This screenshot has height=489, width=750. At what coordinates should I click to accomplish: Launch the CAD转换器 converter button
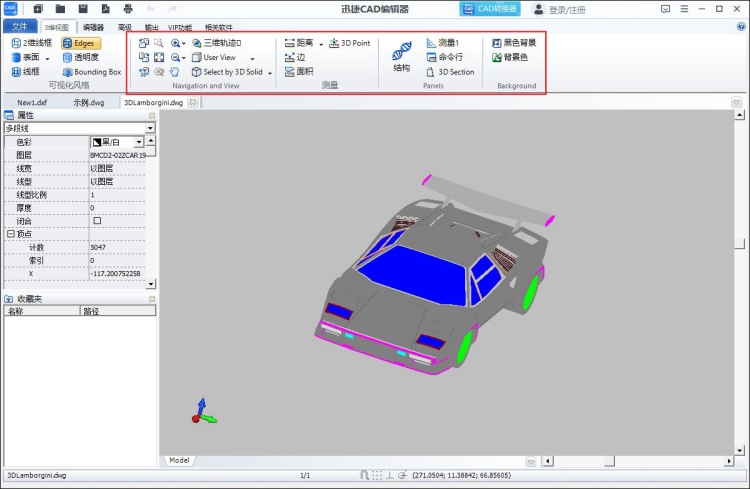coord(490,9)
